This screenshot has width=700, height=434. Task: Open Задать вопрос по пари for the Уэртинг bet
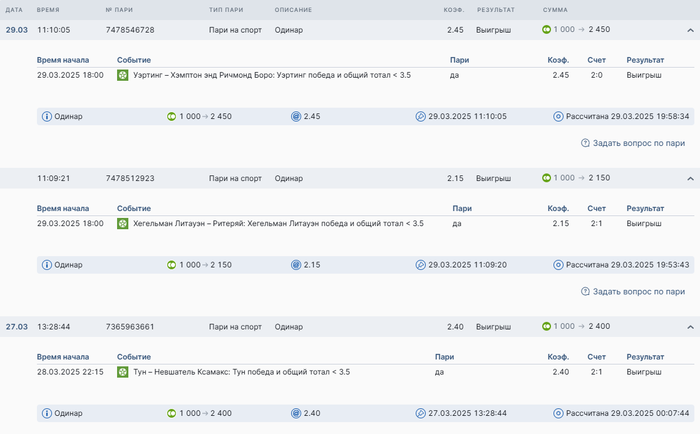click(x=638, y=143)
